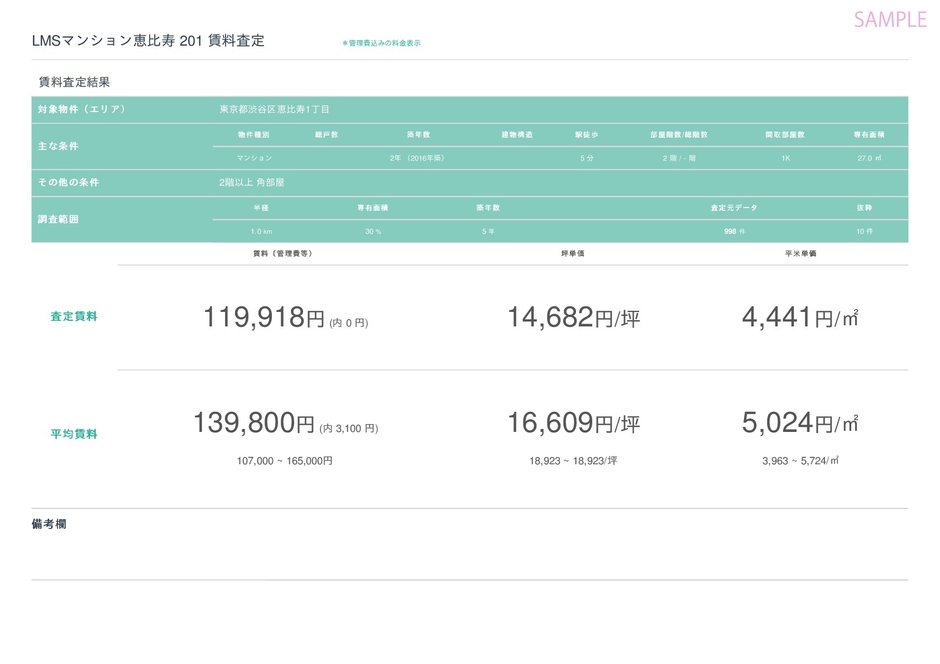
Task: Click the 調査範囲 row label
Action: tap(58, 219)
